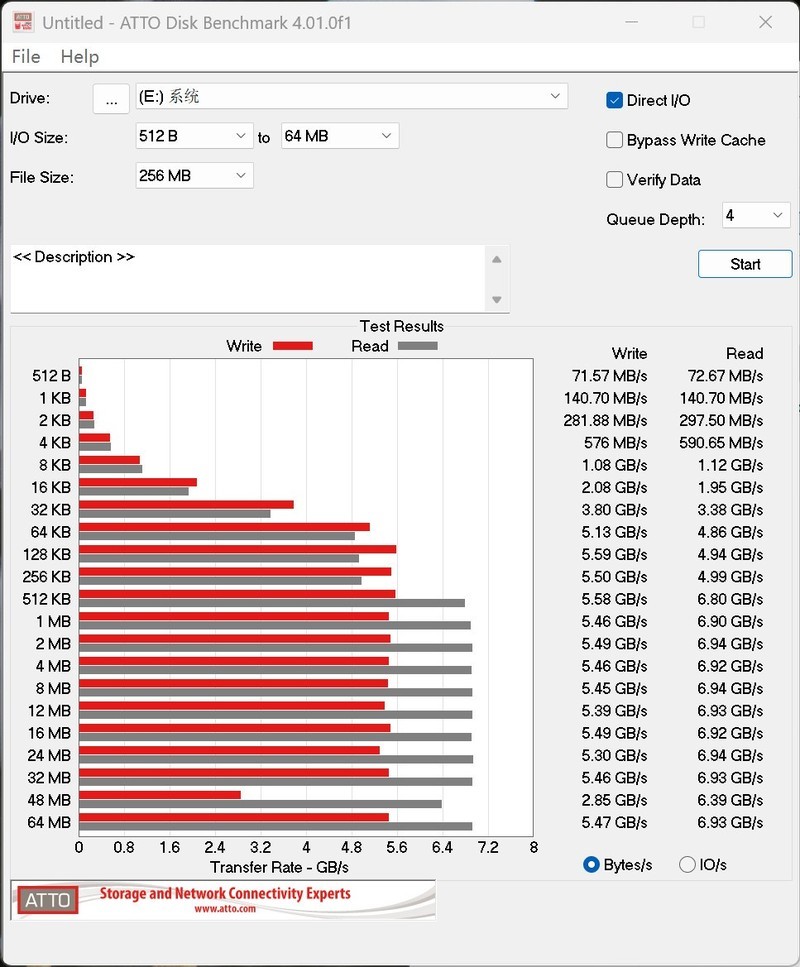Enable the Direct I/O checkbox
This screenshot has height=967, width=800.
point(614,100)
